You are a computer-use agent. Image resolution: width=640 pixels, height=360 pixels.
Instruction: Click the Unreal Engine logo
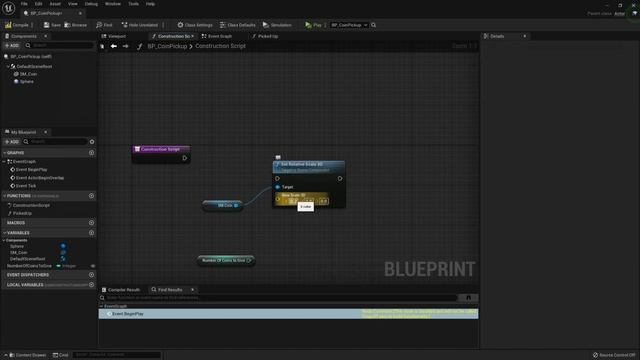point(8,8)
